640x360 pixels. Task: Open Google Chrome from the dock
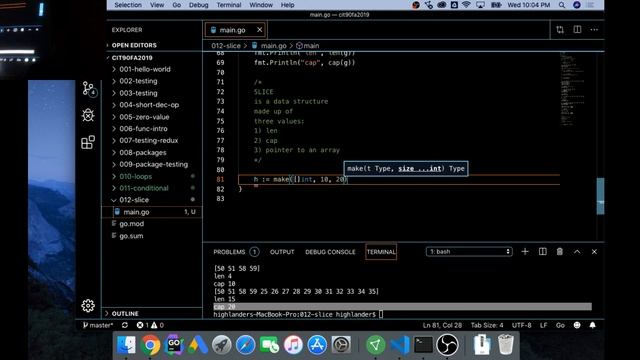click(150, 345)
